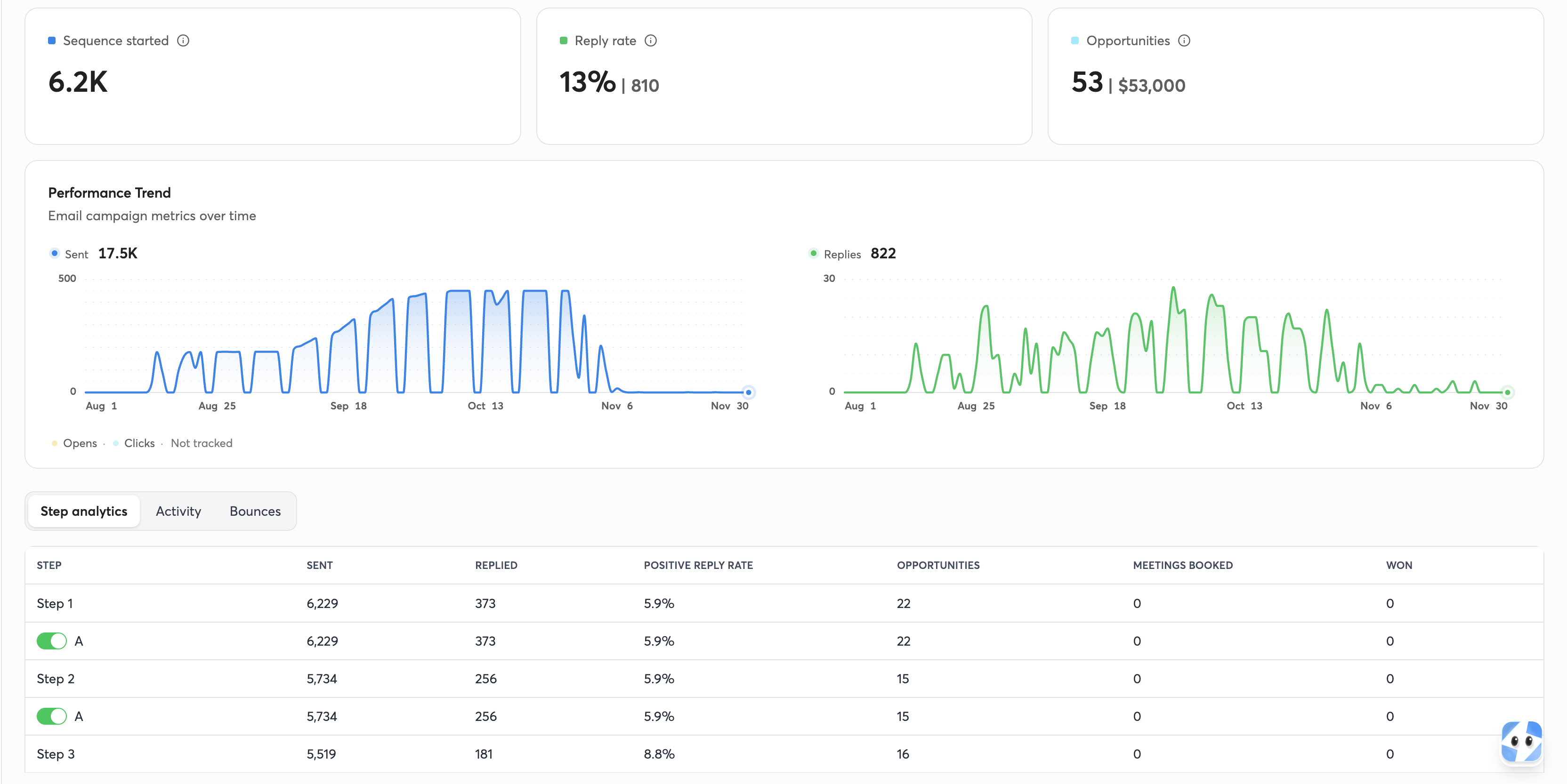The width and height of the screenshot is (1567, 784).
Task: Click the Not tracked label
Action: [x=202, y=443]
